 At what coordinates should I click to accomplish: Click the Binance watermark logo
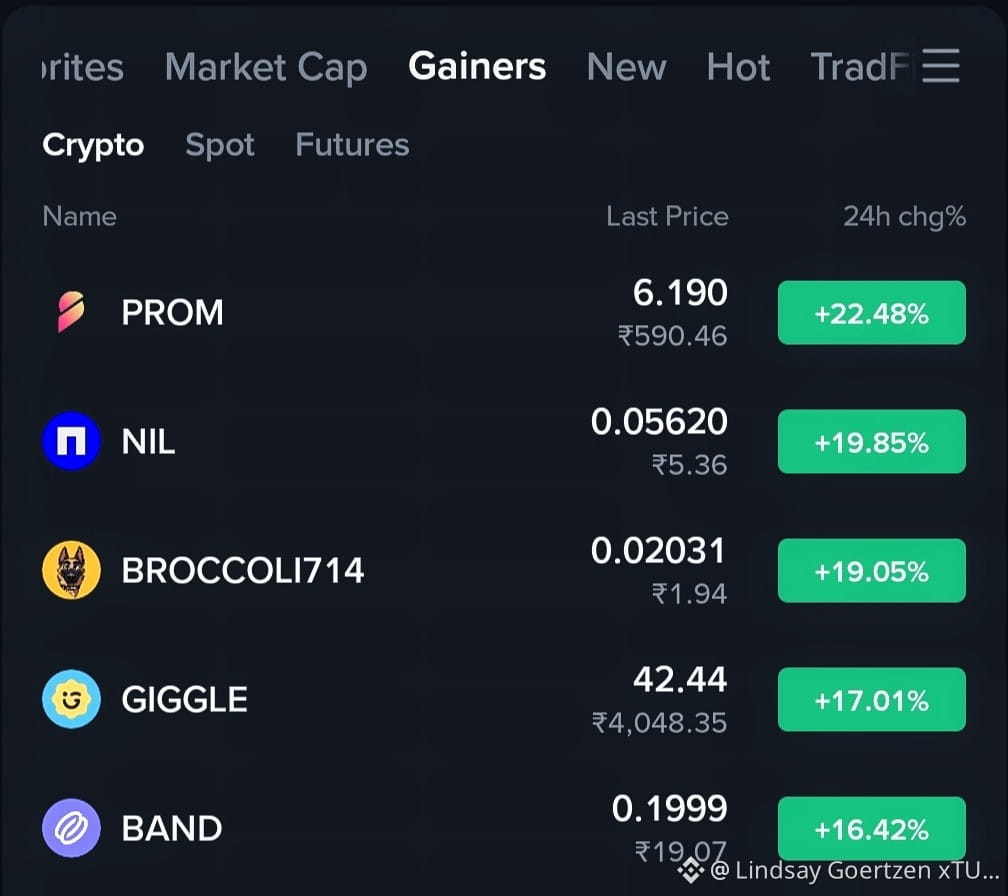point(691,870)
